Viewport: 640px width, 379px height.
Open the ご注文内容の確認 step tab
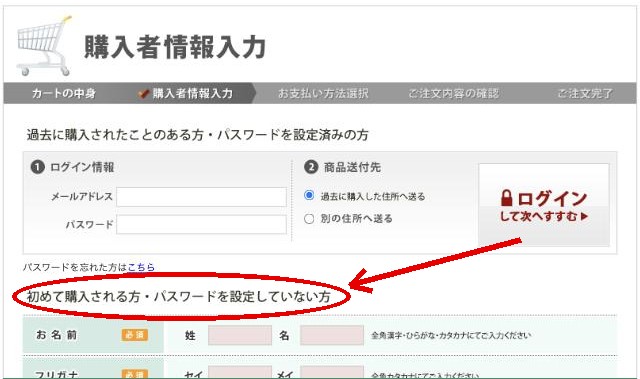coord(453,93)
